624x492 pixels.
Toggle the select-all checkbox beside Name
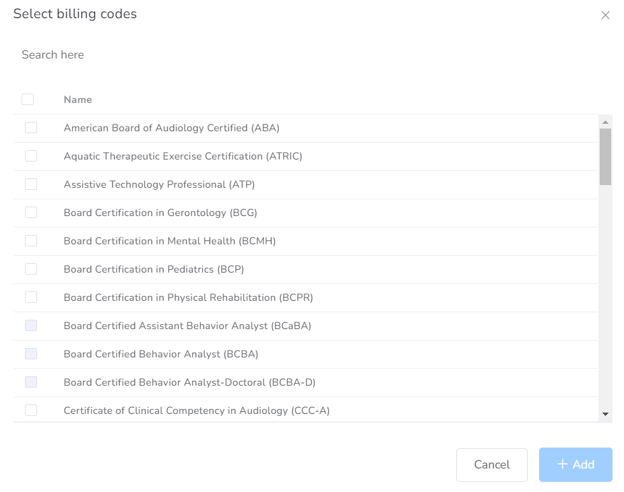point(28,99)
